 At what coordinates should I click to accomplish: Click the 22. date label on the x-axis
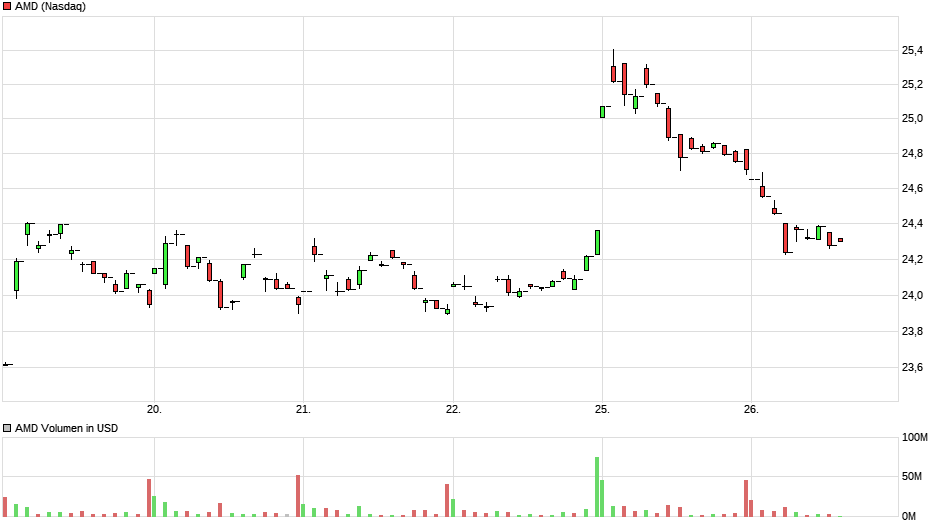point(453,409)
